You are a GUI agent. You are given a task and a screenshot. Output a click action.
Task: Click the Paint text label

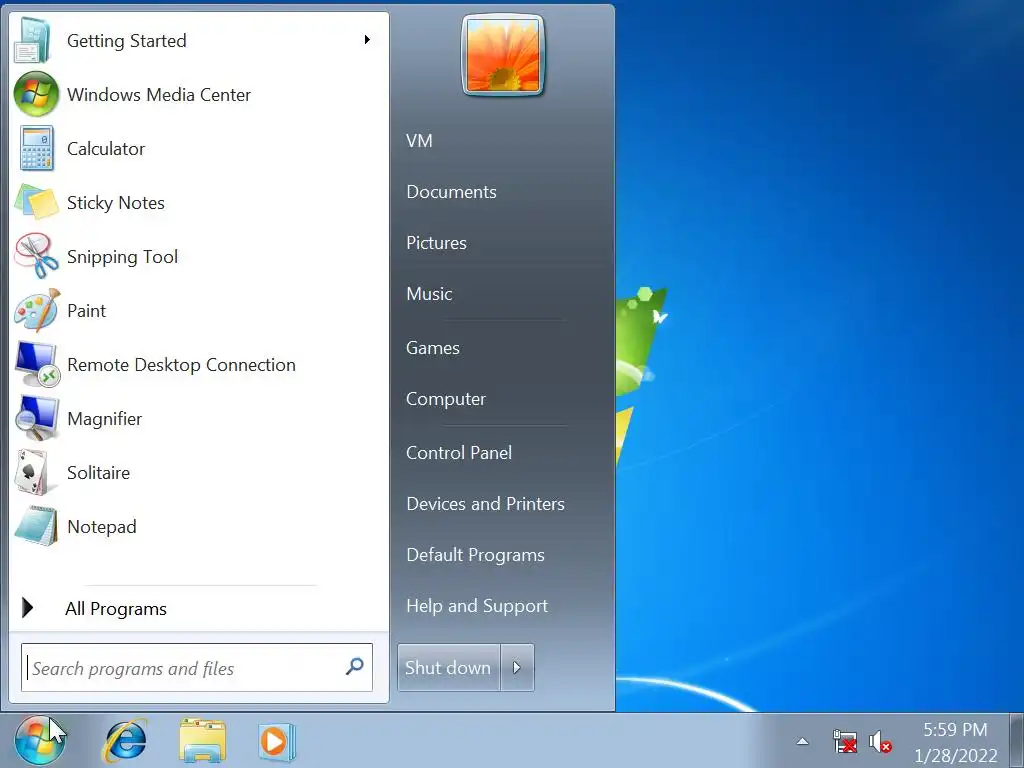pos(86,311)
